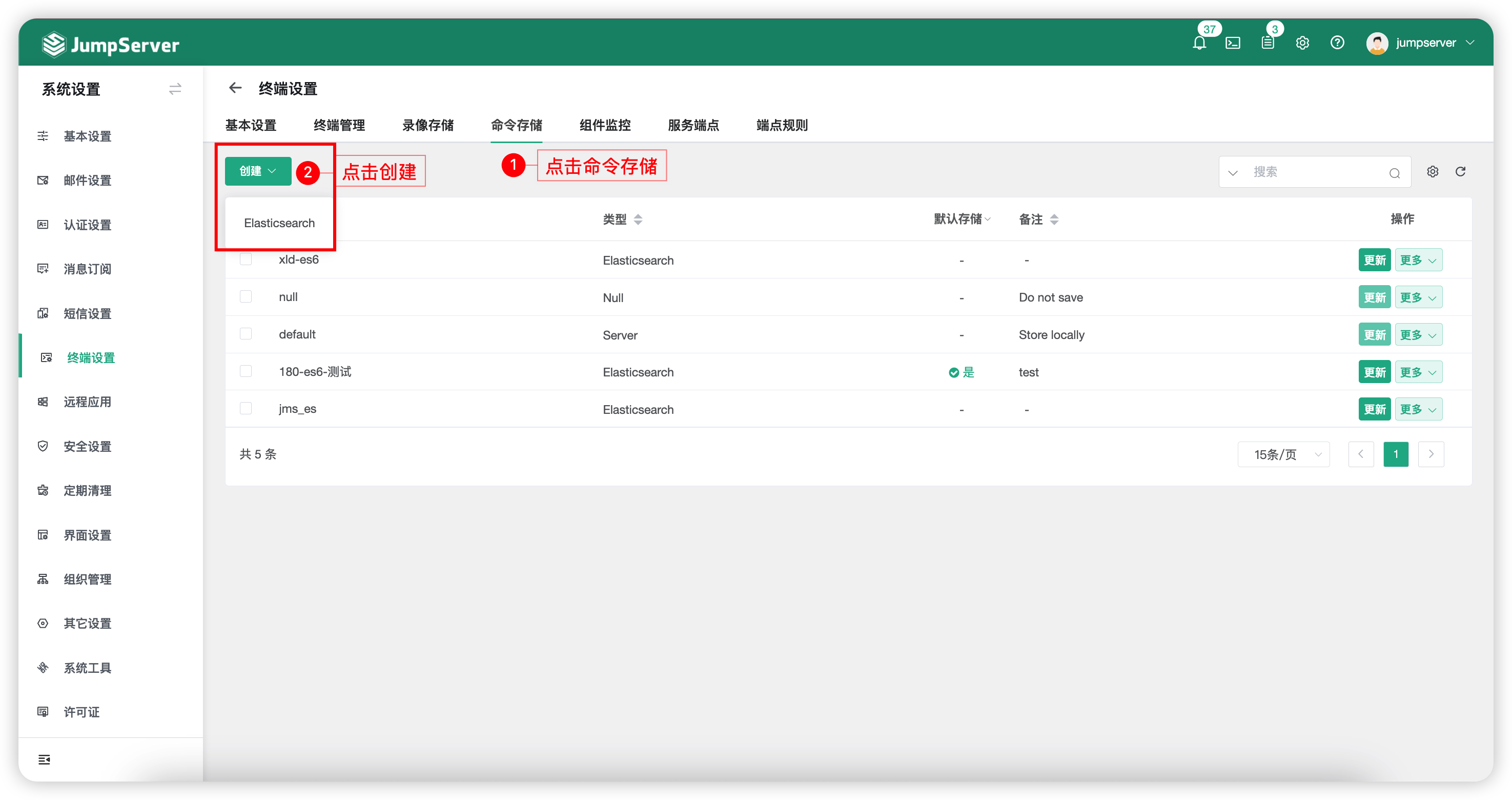
Task: Sort the table by 类型 column
Action: click(x=638, y=218)
